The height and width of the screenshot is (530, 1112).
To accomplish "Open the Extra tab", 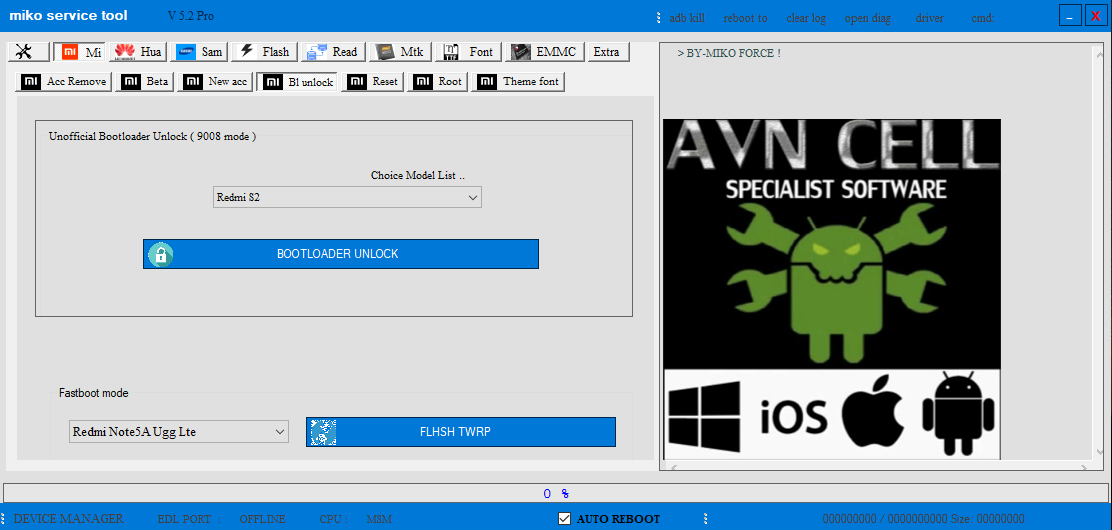I will tap(608, 52).
